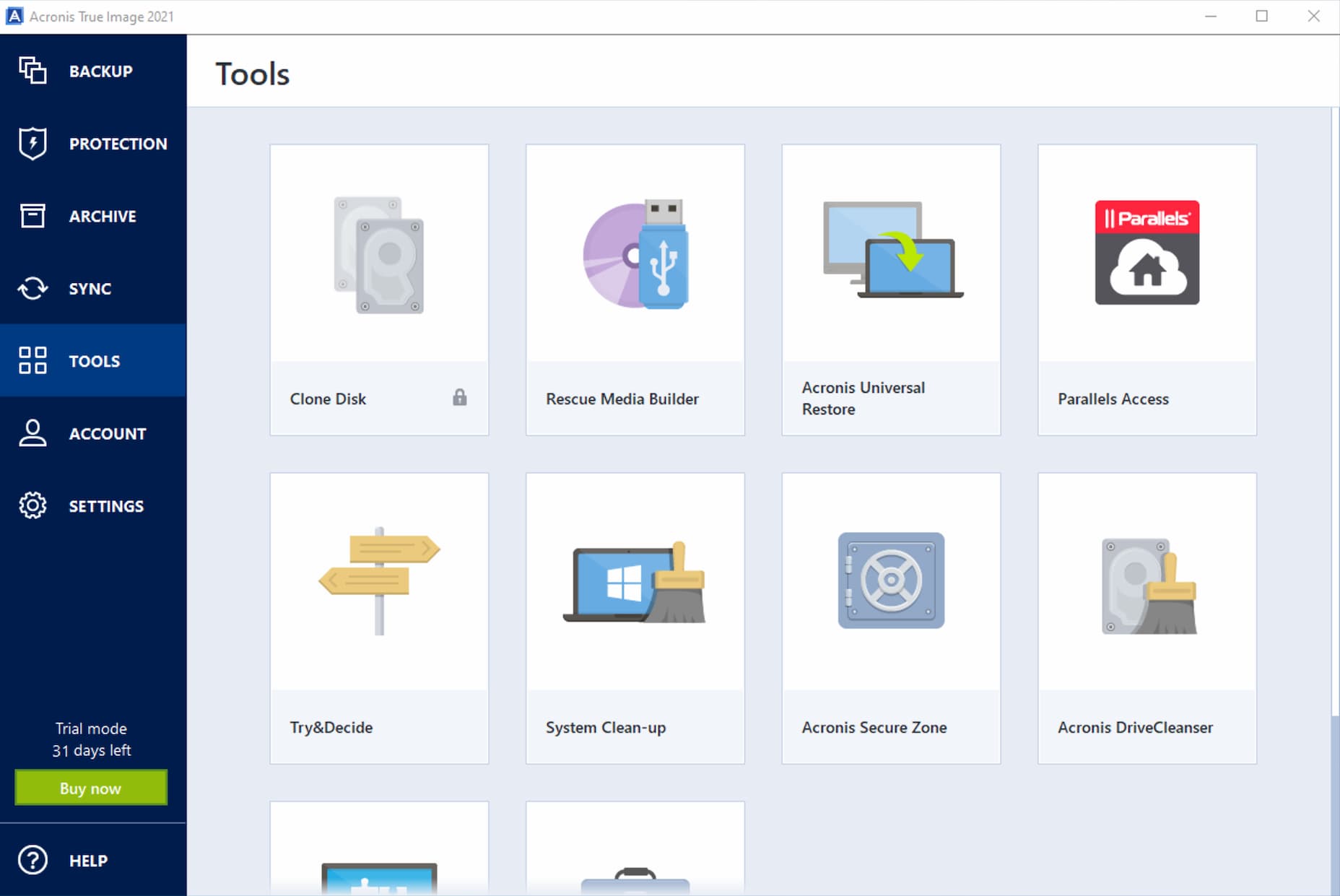Open the HELP label in sidebar
Image resolution: width=1340 pixels, height=896 pixels.
point(88,861)
